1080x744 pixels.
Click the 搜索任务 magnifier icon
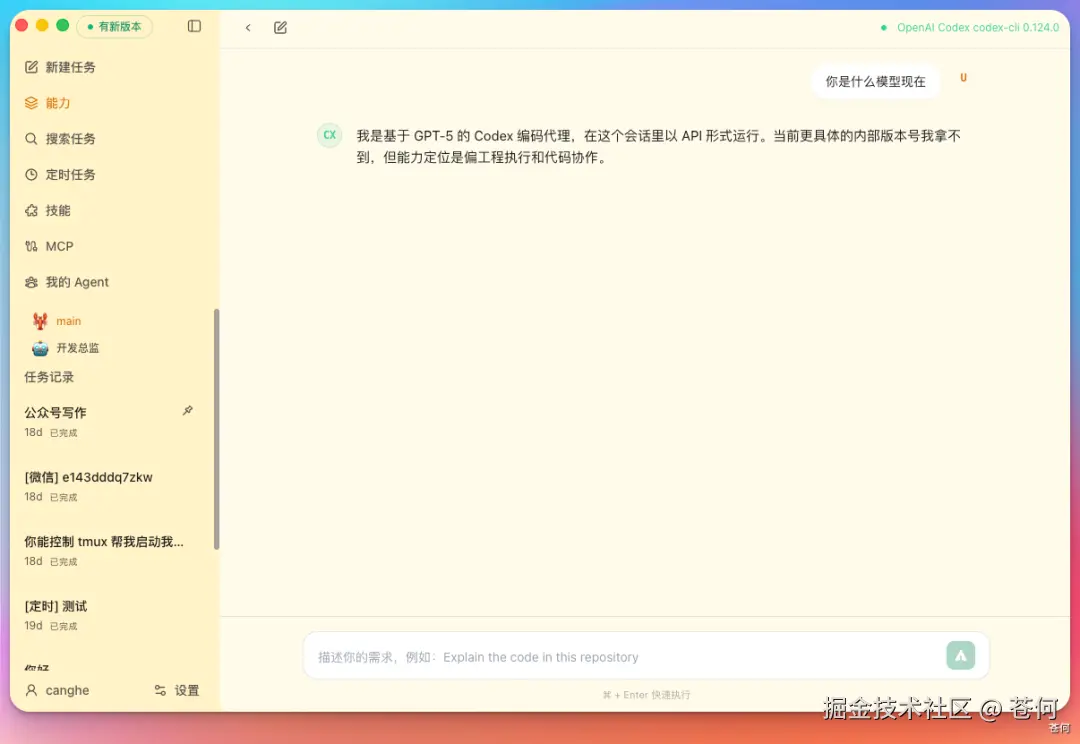tap(31, 138)
